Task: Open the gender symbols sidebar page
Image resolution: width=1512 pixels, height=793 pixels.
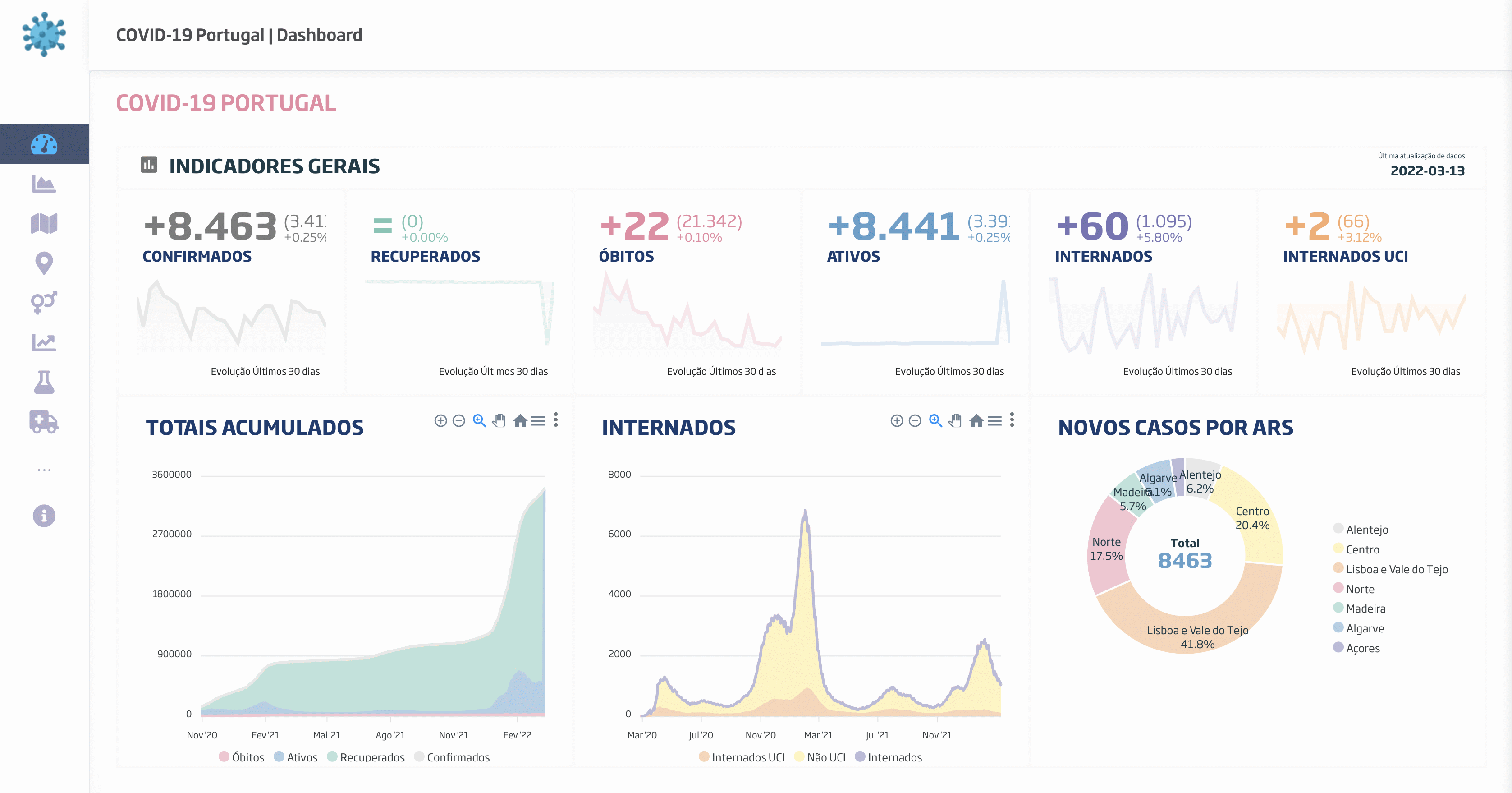Action: click(x=44, y=302)
